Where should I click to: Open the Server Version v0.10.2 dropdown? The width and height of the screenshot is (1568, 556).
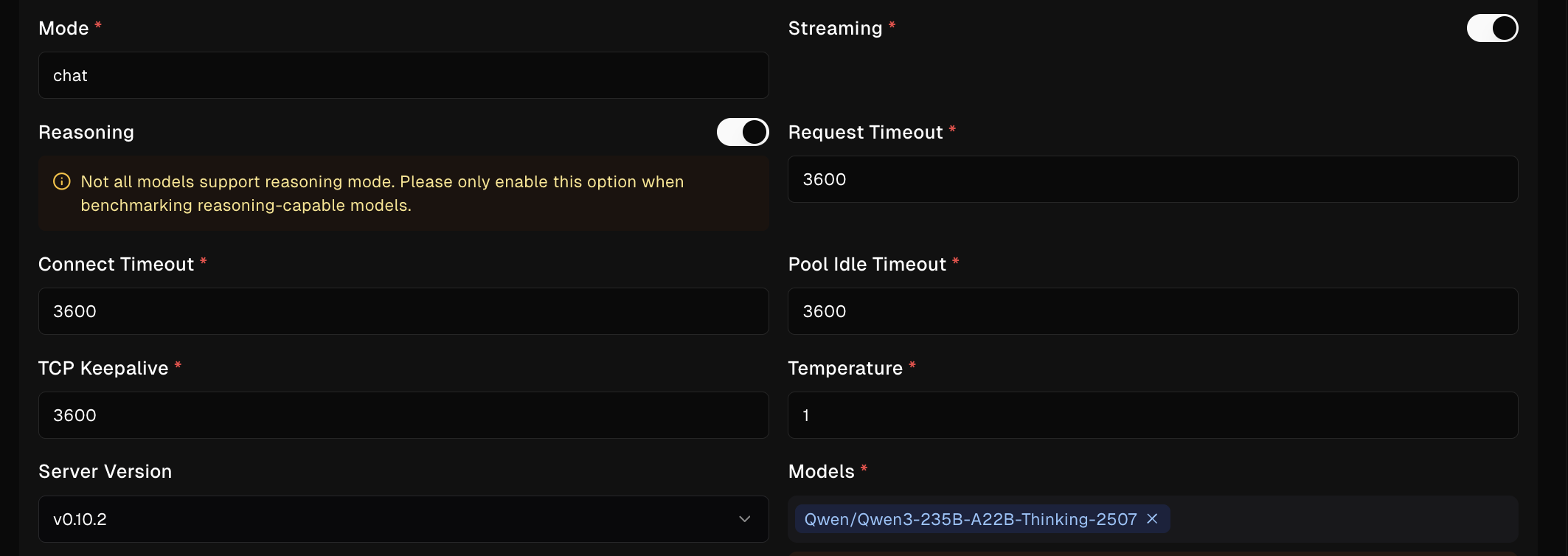(x=403, y=519)
